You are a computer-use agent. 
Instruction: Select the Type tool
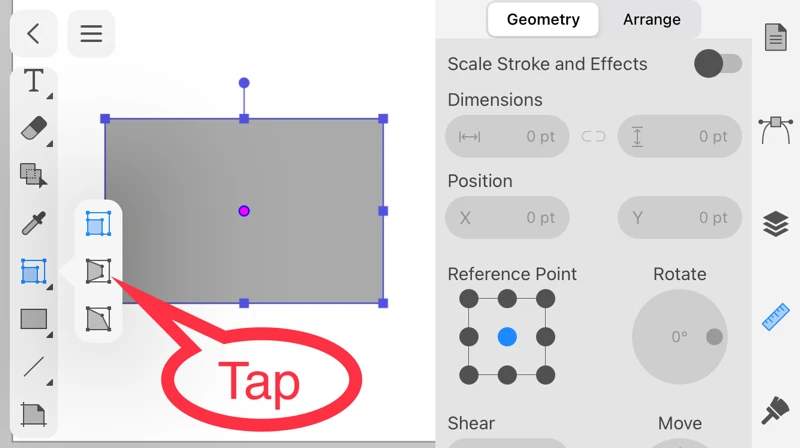coord(34,81)
